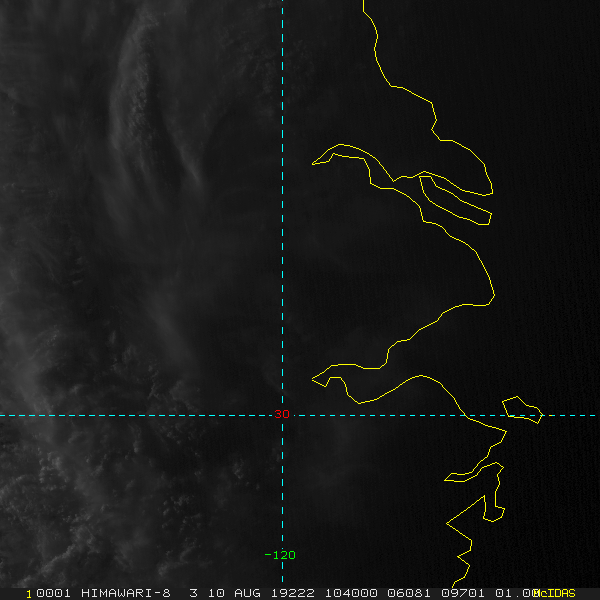This screenshot has width=600, height=600.
Task: Click the 0001 image number text
Action: click(53, 593)
